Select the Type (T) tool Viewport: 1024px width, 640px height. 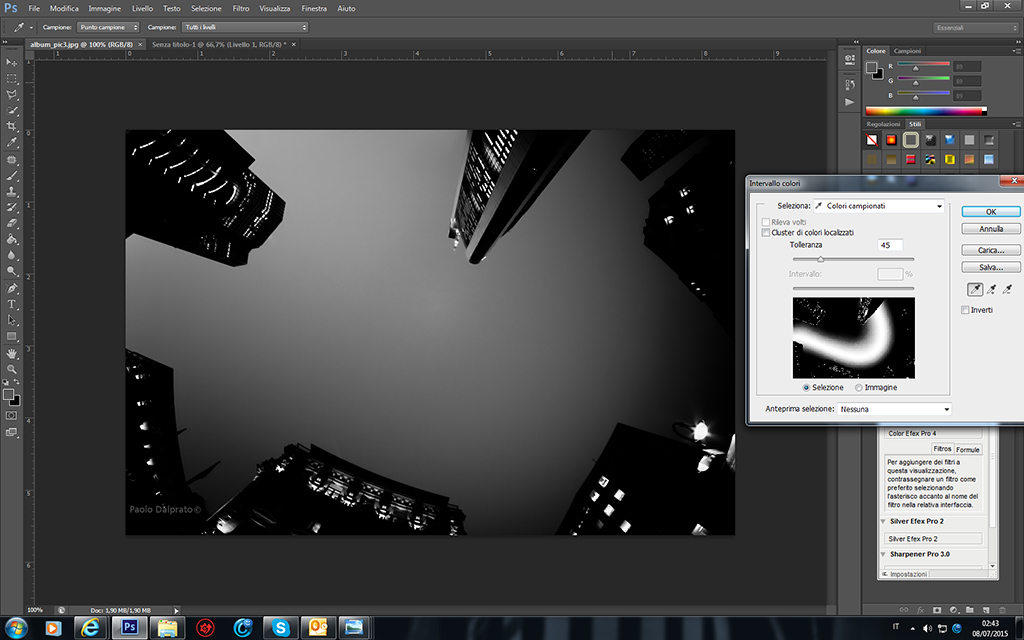click(x=12, y=304)
